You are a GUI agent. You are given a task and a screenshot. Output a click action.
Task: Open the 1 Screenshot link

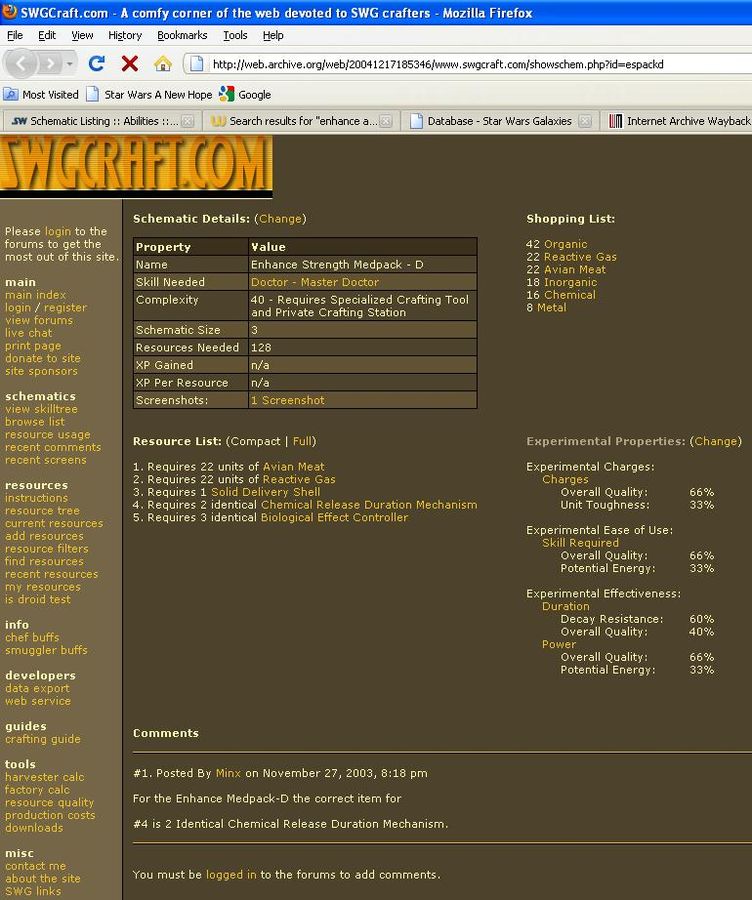(287, 400)
